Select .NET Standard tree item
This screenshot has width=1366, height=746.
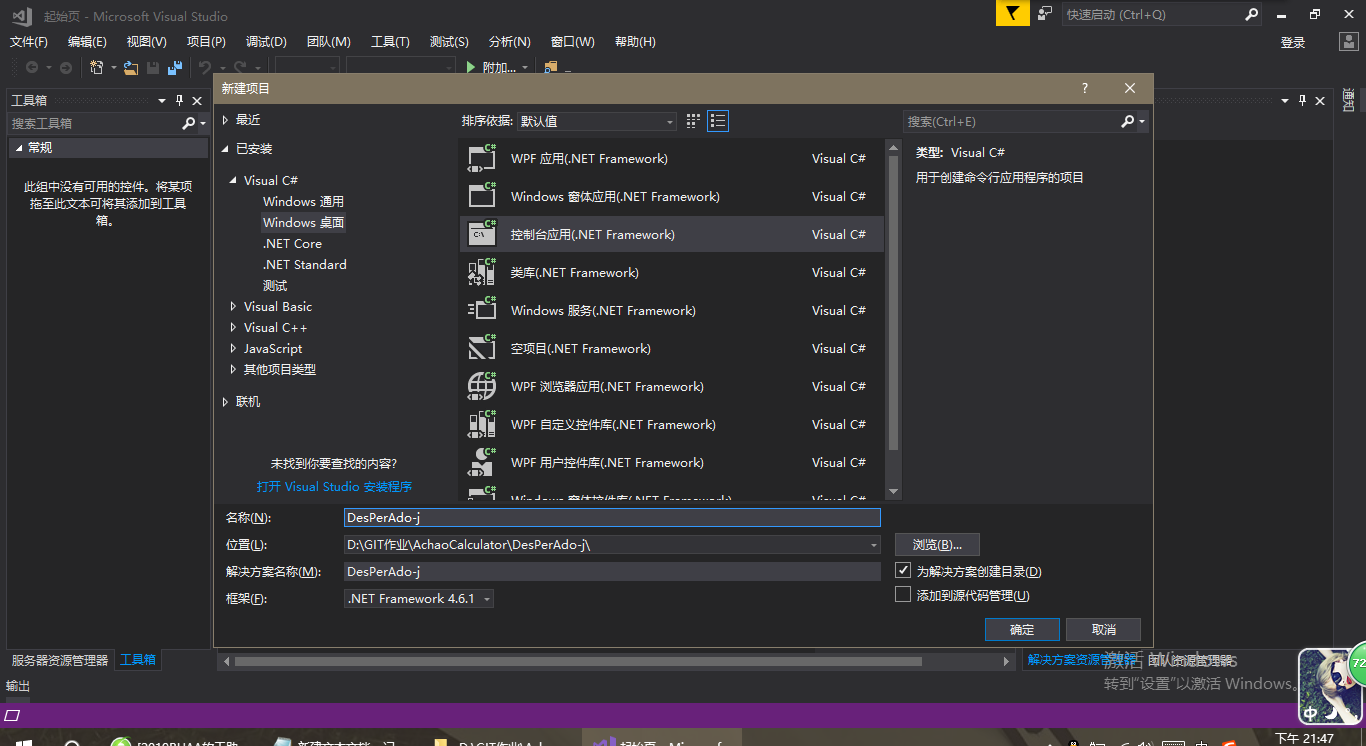[x=305, y=265]
